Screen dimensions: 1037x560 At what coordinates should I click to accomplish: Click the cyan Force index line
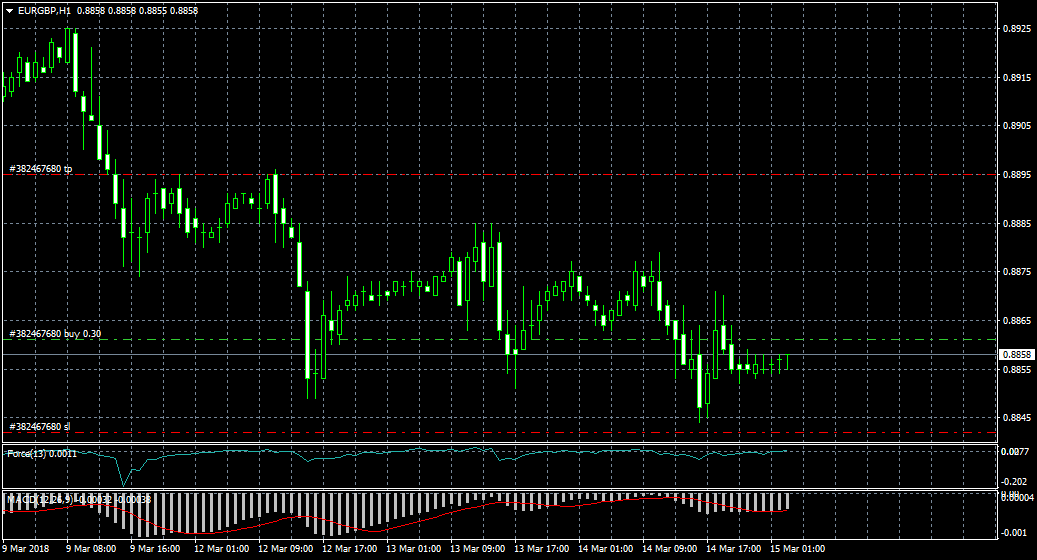(x=400, y=452)
